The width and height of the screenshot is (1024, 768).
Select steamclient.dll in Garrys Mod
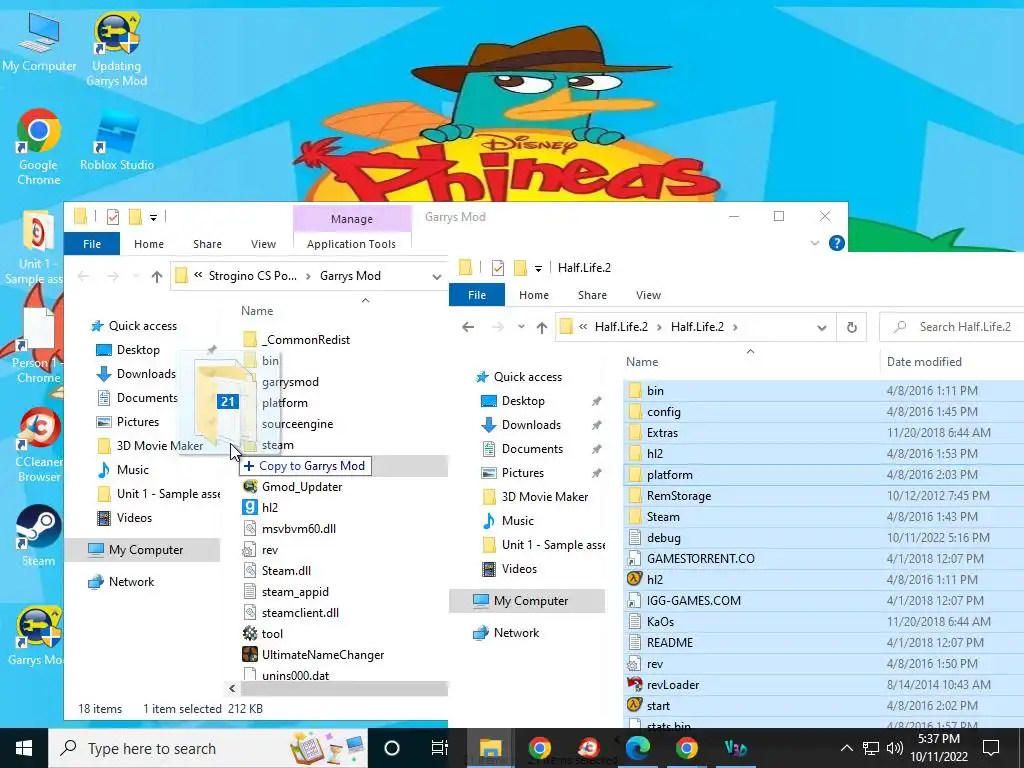pyautogui.click(x=300, y=613)
